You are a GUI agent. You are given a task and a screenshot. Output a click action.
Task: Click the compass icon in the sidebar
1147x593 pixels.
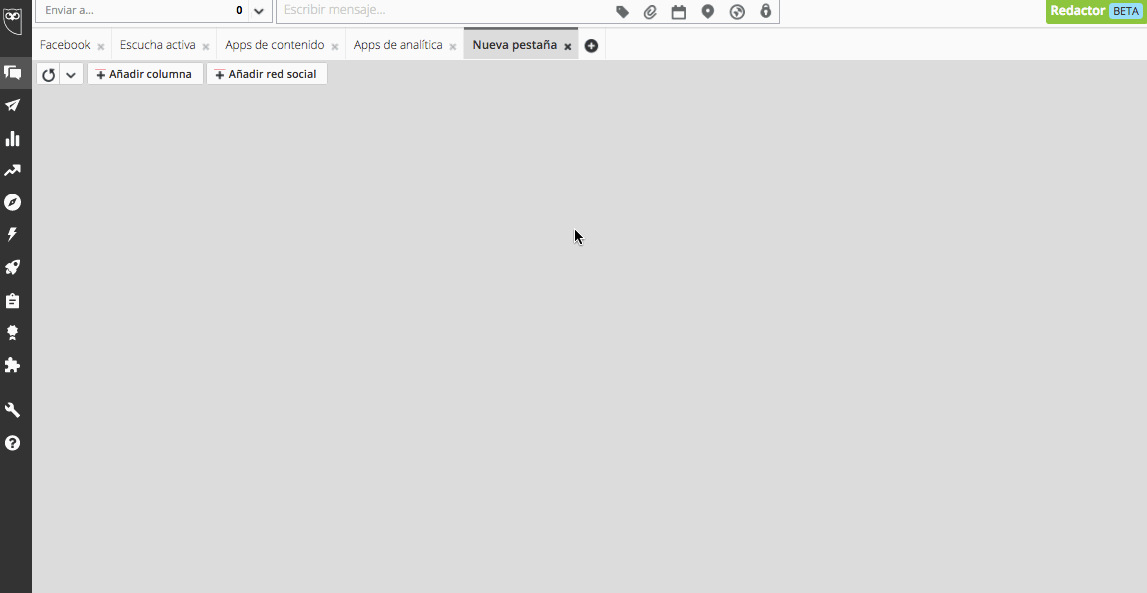pos(13,202)
